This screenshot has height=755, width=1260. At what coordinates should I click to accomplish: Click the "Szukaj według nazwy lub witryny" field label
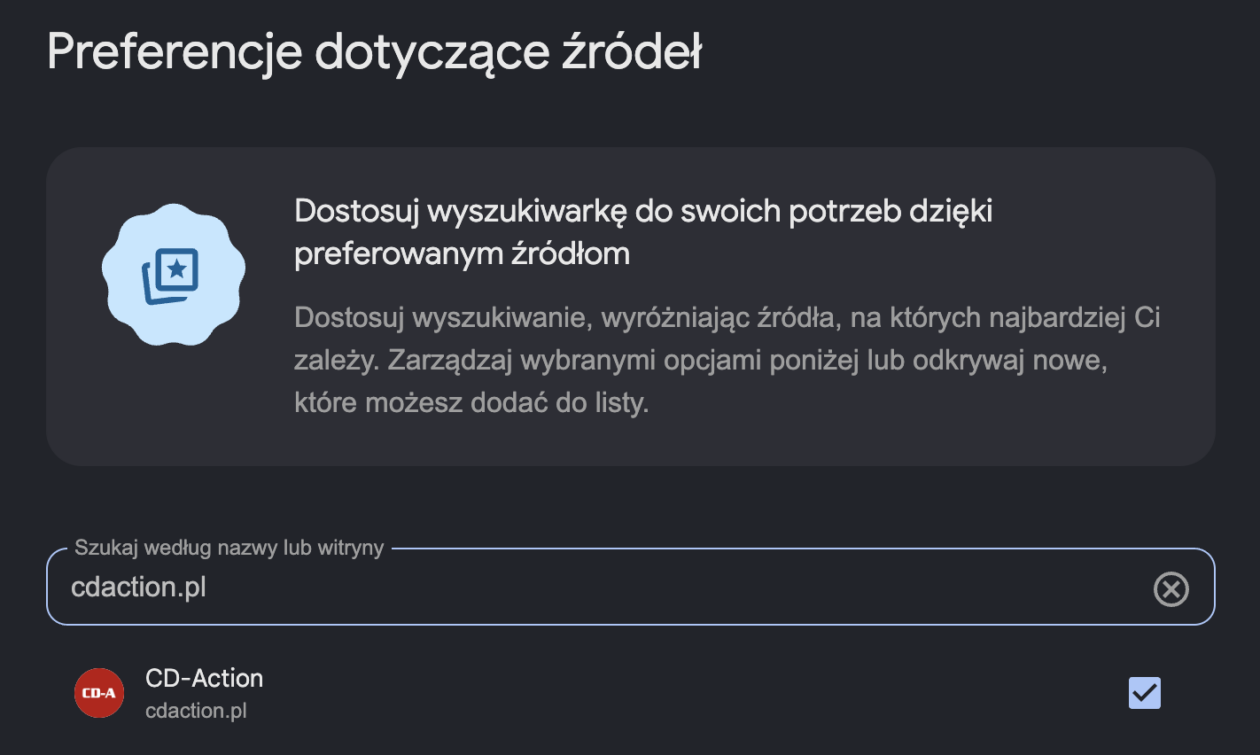pos(229,548)
